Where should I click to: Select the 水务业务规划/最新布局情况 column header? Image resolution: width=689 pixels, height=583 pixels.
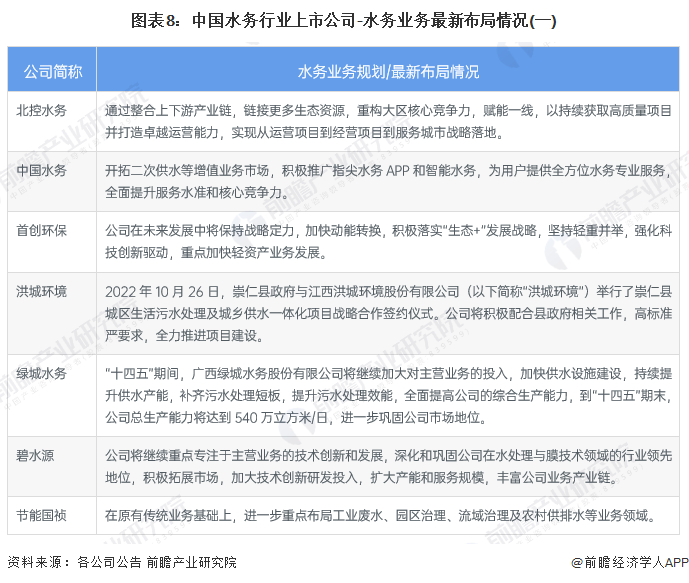point(388,71)
